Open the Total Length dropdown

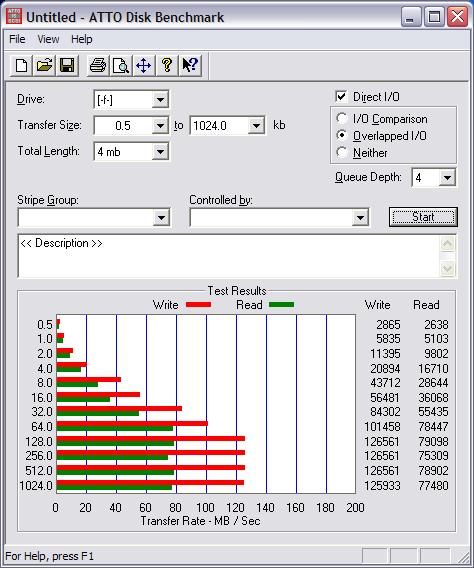(x=160, y=151)
